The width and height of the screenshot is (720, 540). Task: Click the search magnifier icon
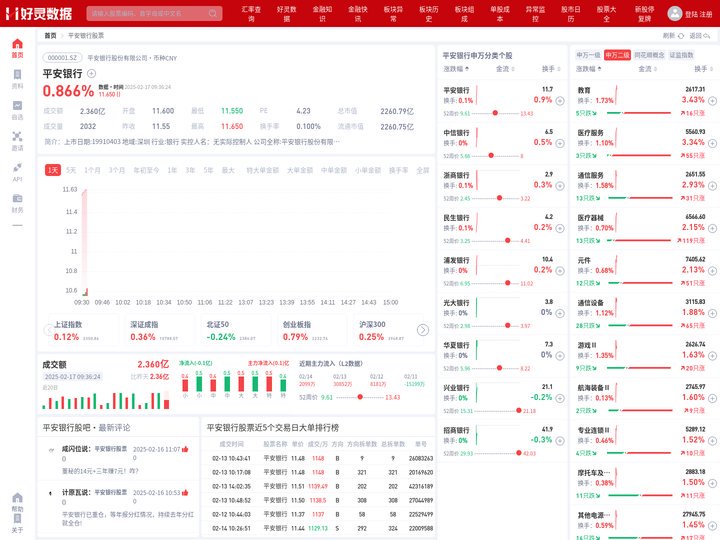click(x=213, y=13)
